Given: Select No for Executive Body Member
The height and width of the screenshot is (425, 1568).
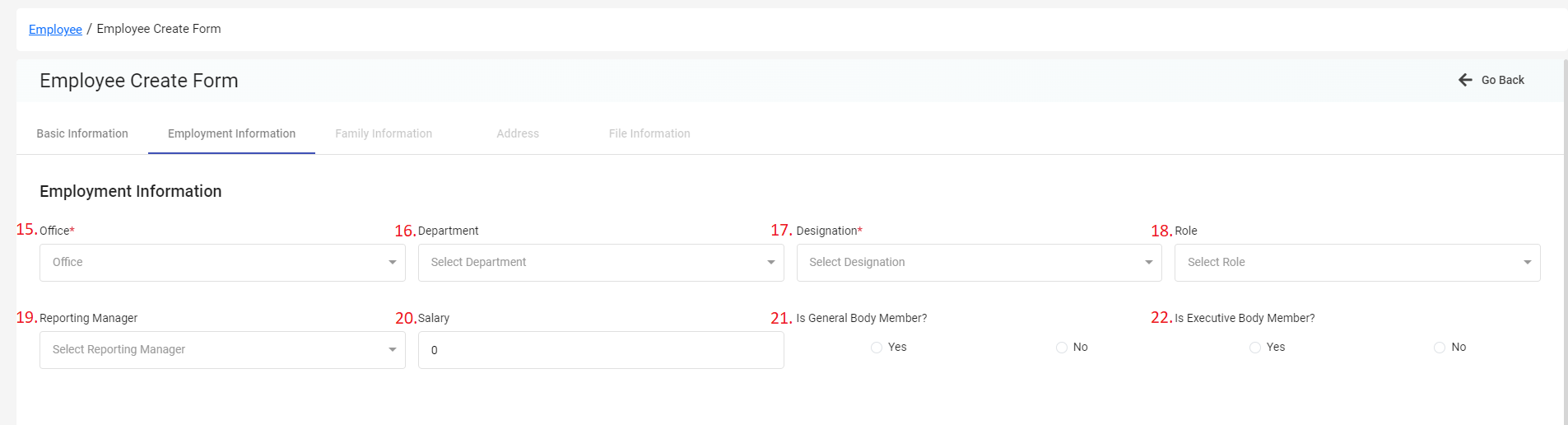Looking at the screenshot, I should [1440, 348].
